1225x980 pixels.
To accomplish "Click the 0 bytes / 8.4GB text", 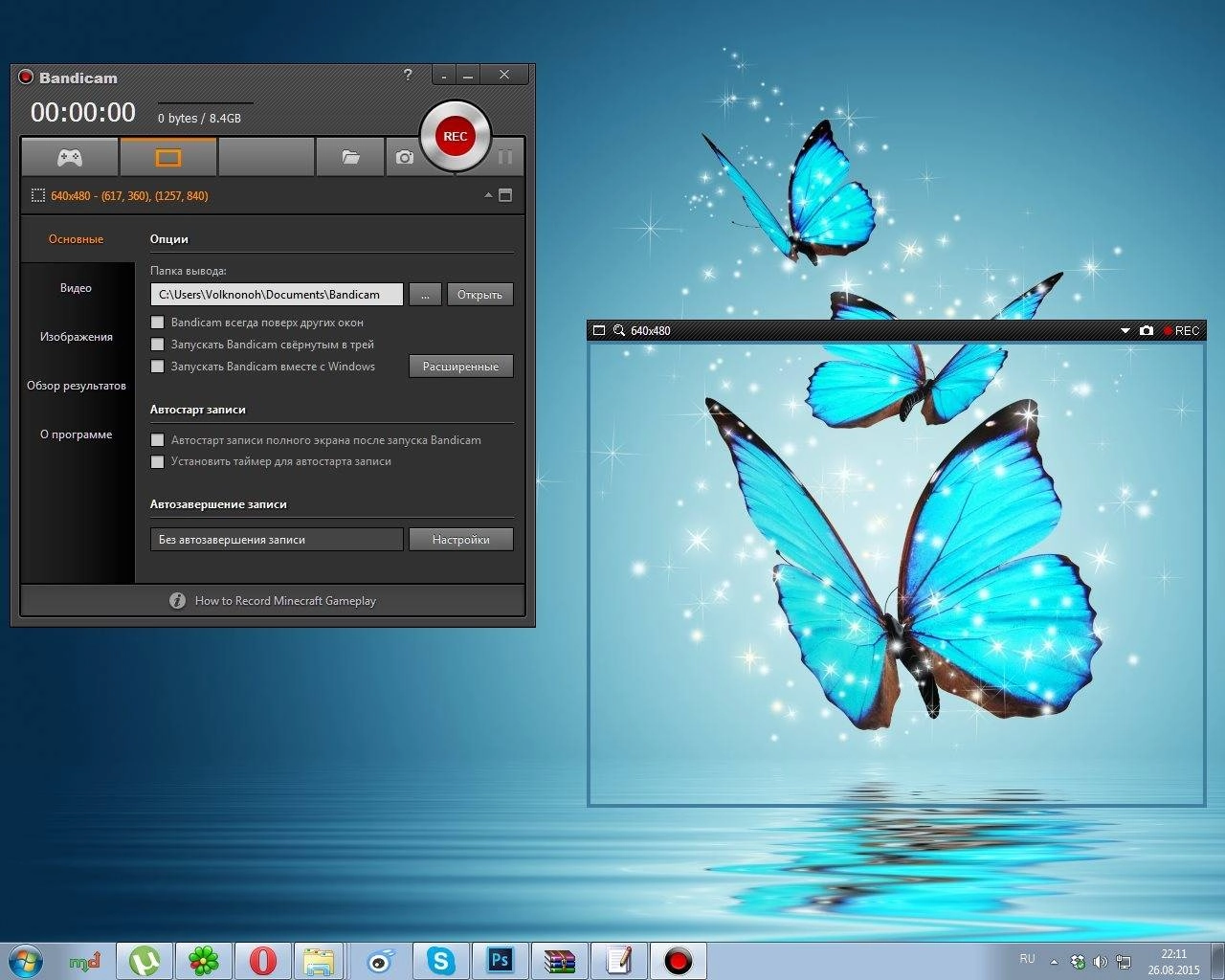I will (199, 119).
